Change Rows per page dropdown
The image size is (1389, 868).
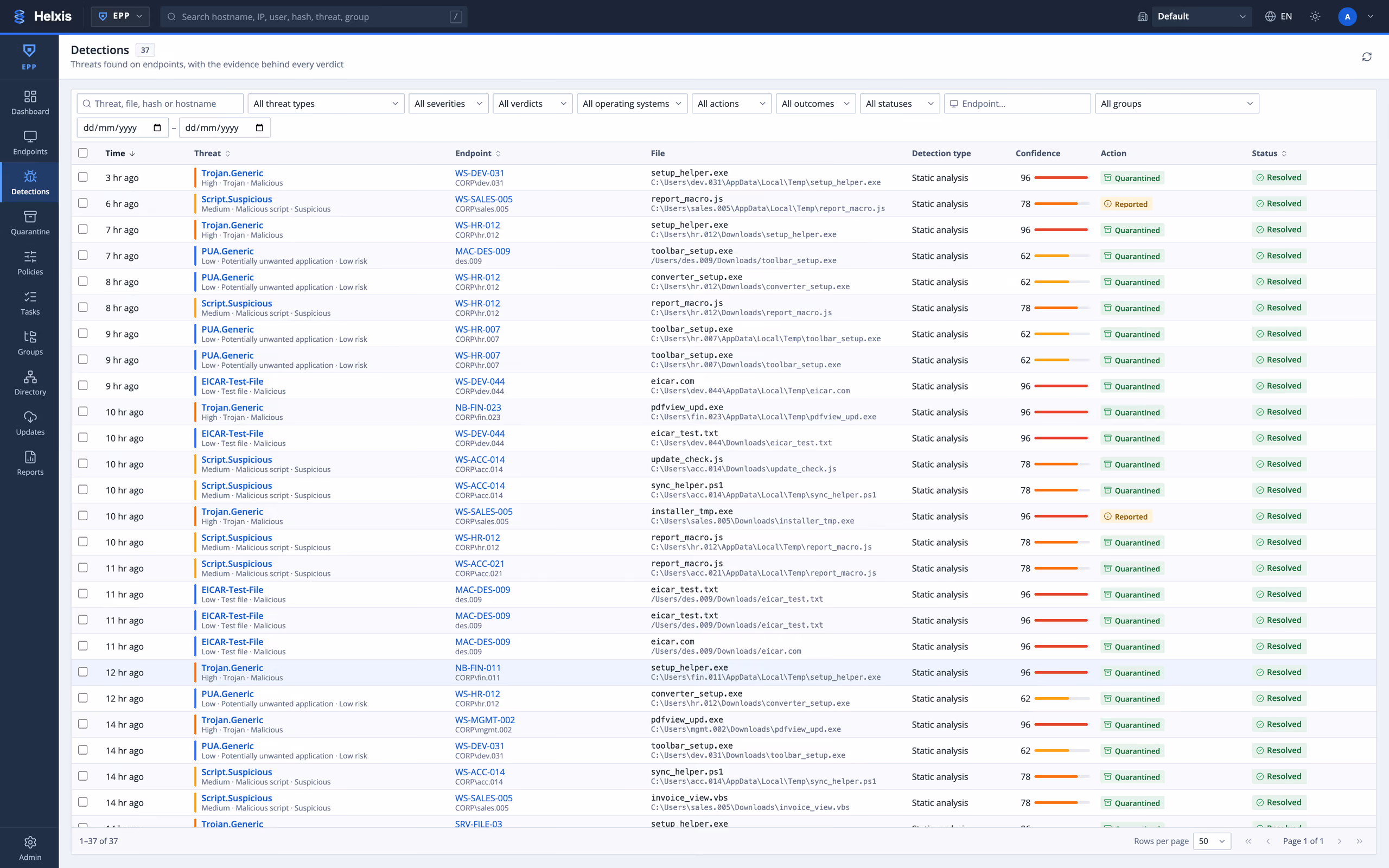pyautogui.click(x=1212, y=841)
